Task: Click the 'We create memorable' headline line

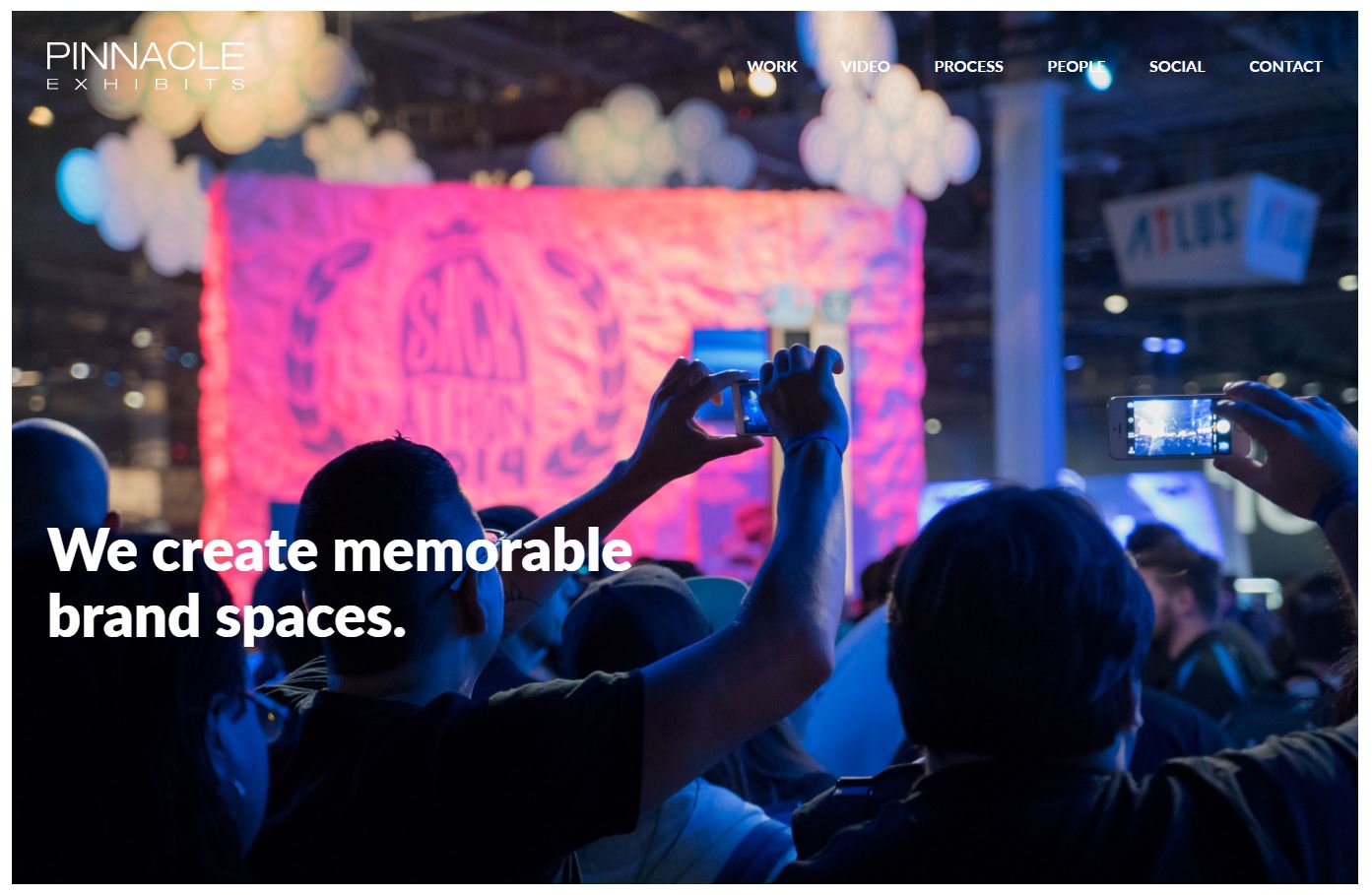Action: [340, 549]
